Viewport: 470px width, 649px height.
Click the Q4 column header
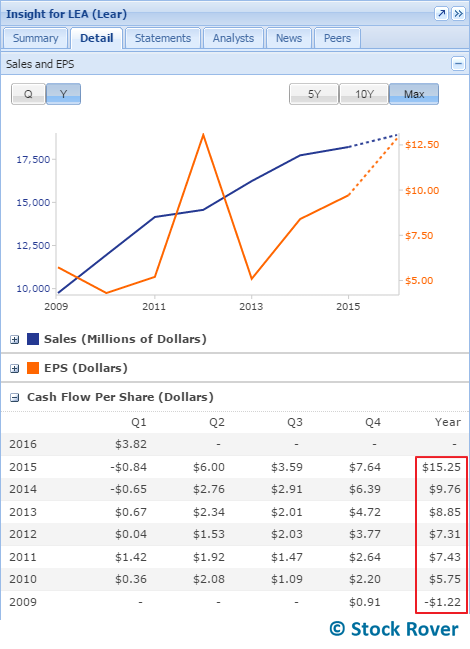pos(373,423)
